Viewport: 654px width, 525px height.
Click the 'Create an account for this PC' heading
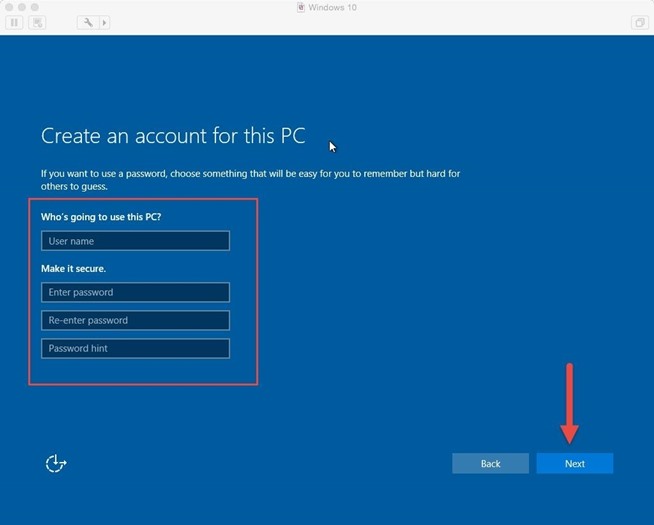173,136
